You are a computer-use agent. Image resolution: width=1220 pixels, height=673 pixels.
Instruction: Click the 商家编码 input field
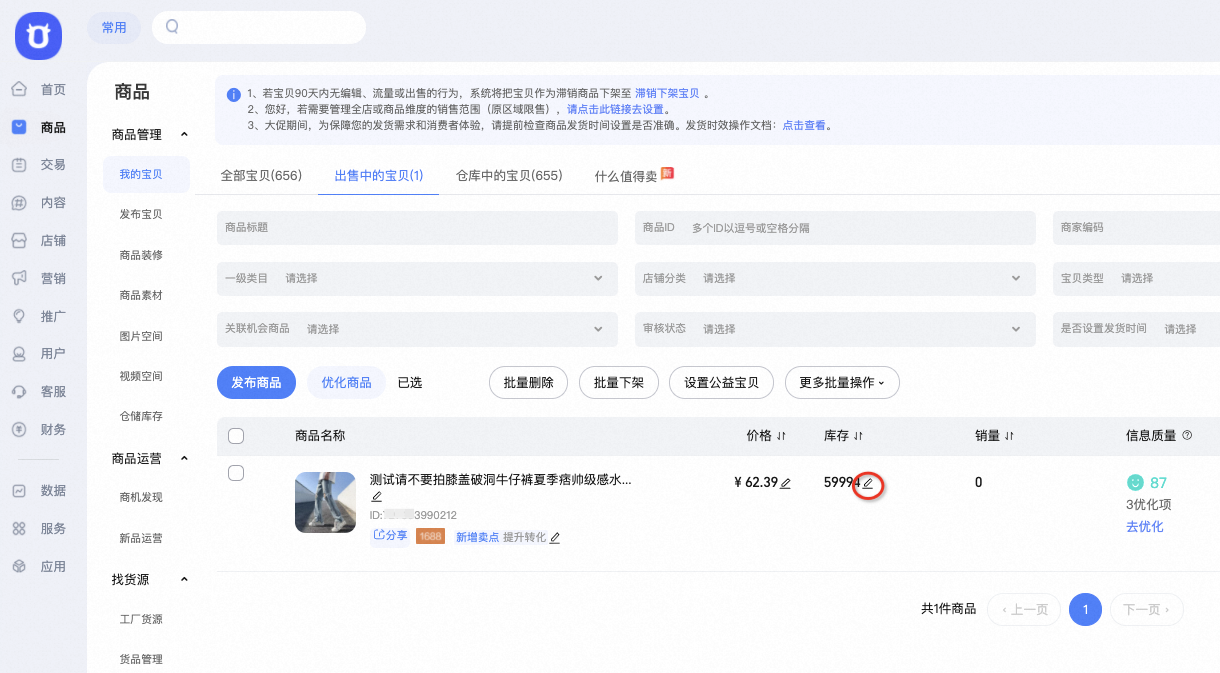[1136, 228]
